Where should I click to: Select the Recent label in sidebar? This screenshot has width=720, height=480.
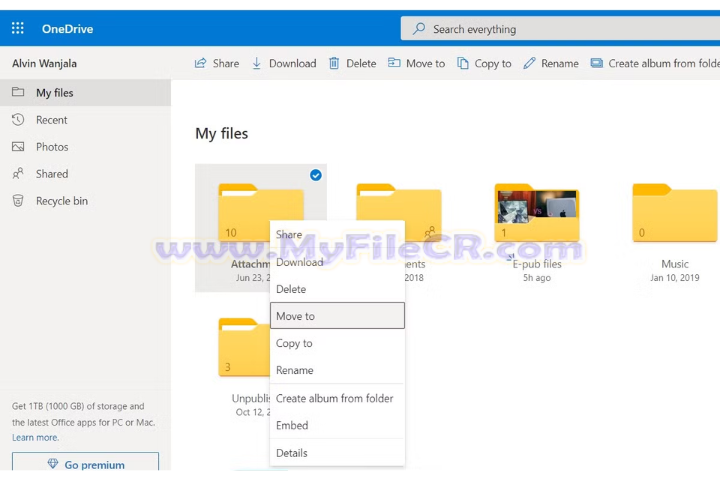tap(51, 120)
